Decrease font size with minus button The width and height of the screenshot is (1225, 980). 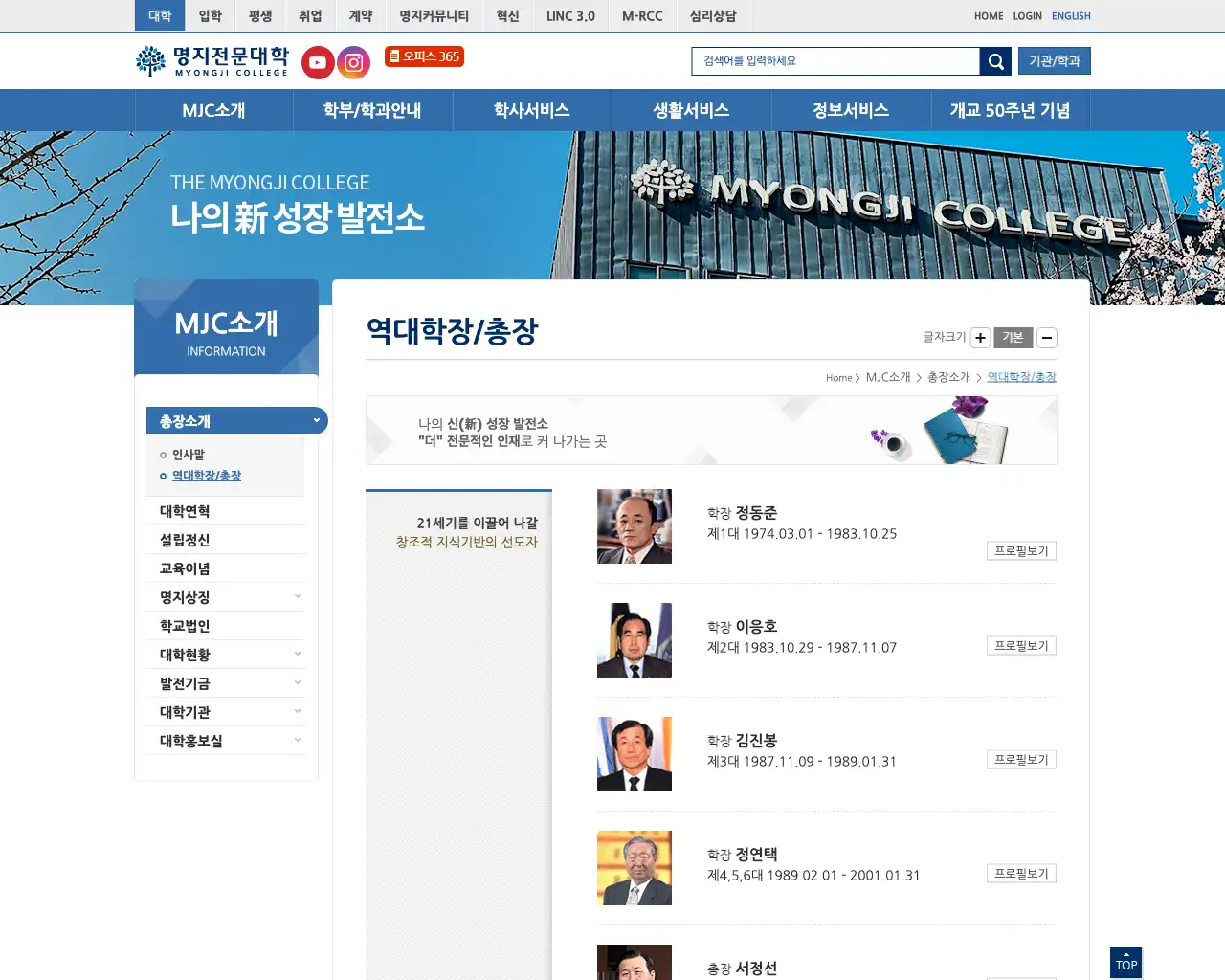[x=1047, y=338]
